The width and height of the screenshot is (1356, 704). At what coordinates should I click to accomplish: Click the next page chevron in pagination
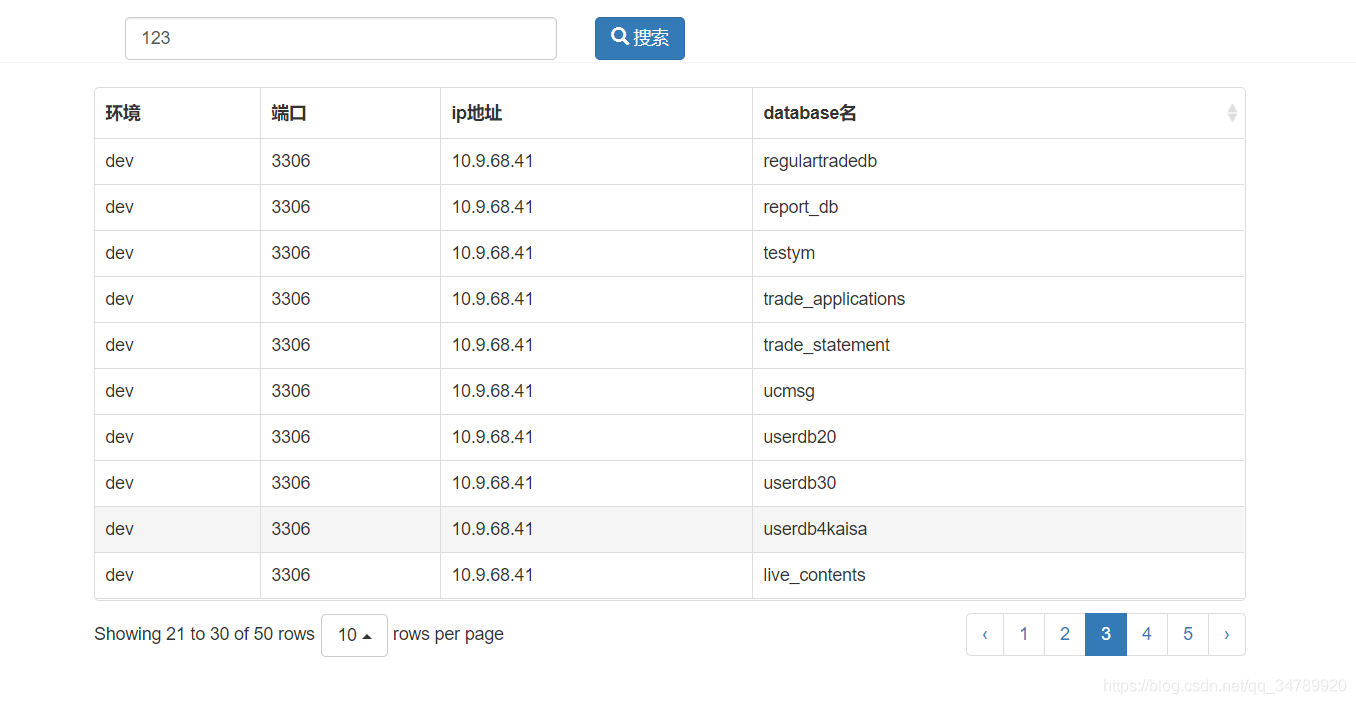[x=1227, y=634]
